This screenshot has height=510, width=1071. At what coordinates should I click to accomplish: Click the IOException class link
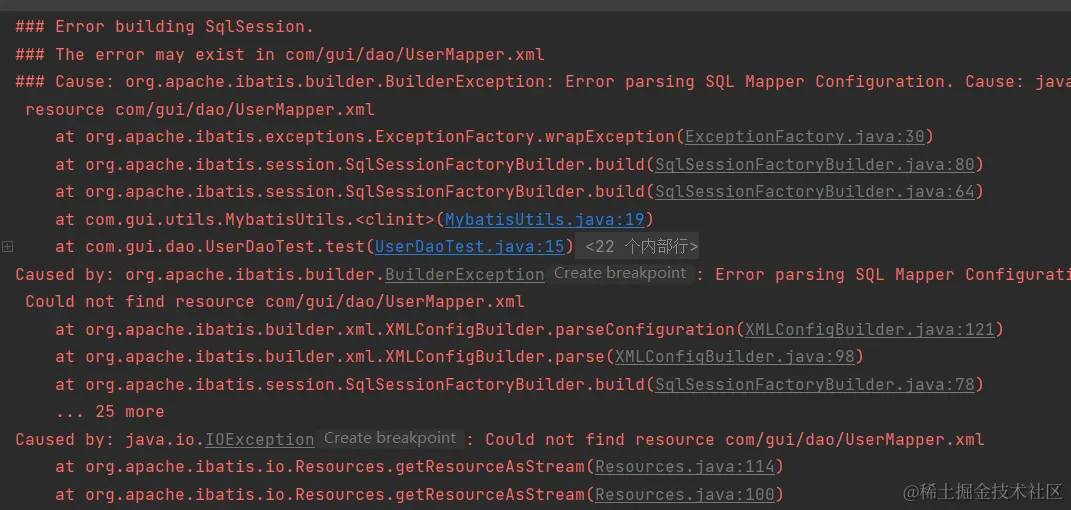(x=260, y=440)
